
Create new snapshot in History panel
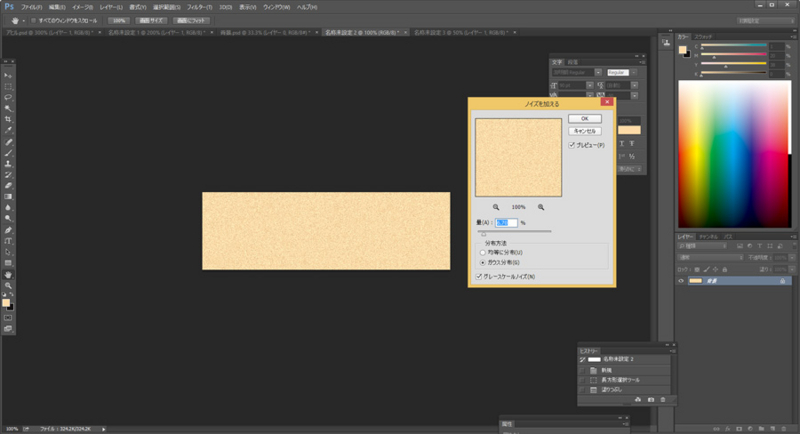pyautogui.click(x=651, y=400)
